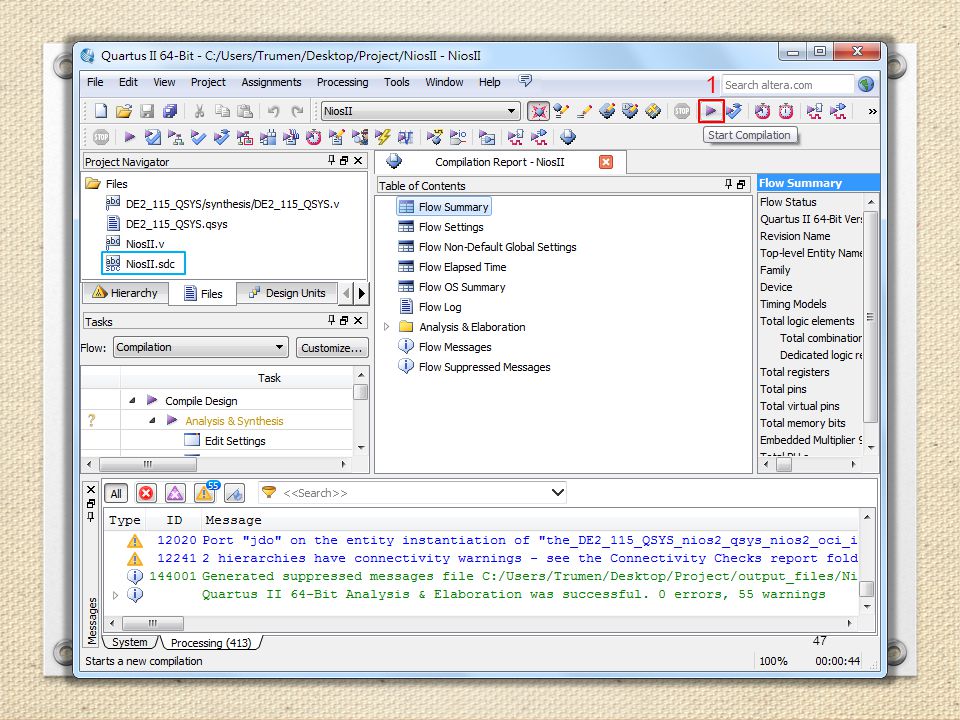
Task: Toggle the red Error messages filter
Action: (x=146, y=493)
